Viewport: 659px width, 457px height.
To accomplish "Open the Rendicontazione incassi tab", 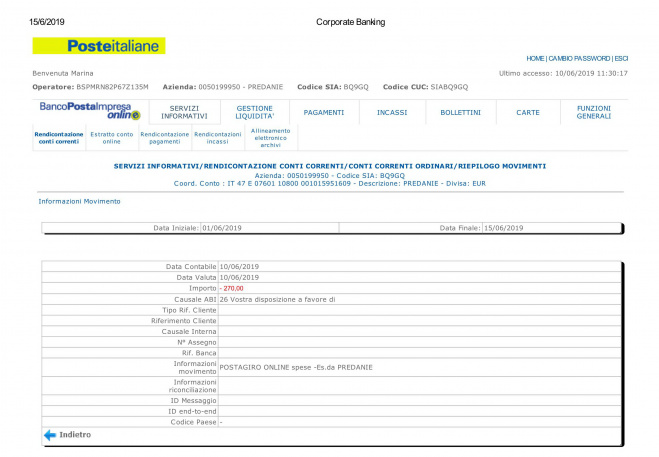I will click(x=217, y=138).
